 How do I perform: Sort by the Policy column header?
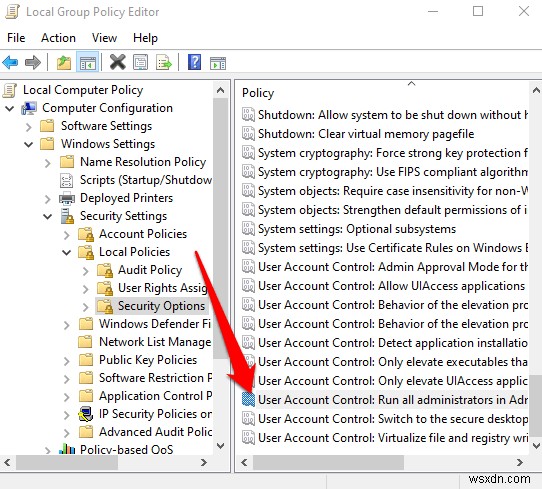[x=258, y=93]
